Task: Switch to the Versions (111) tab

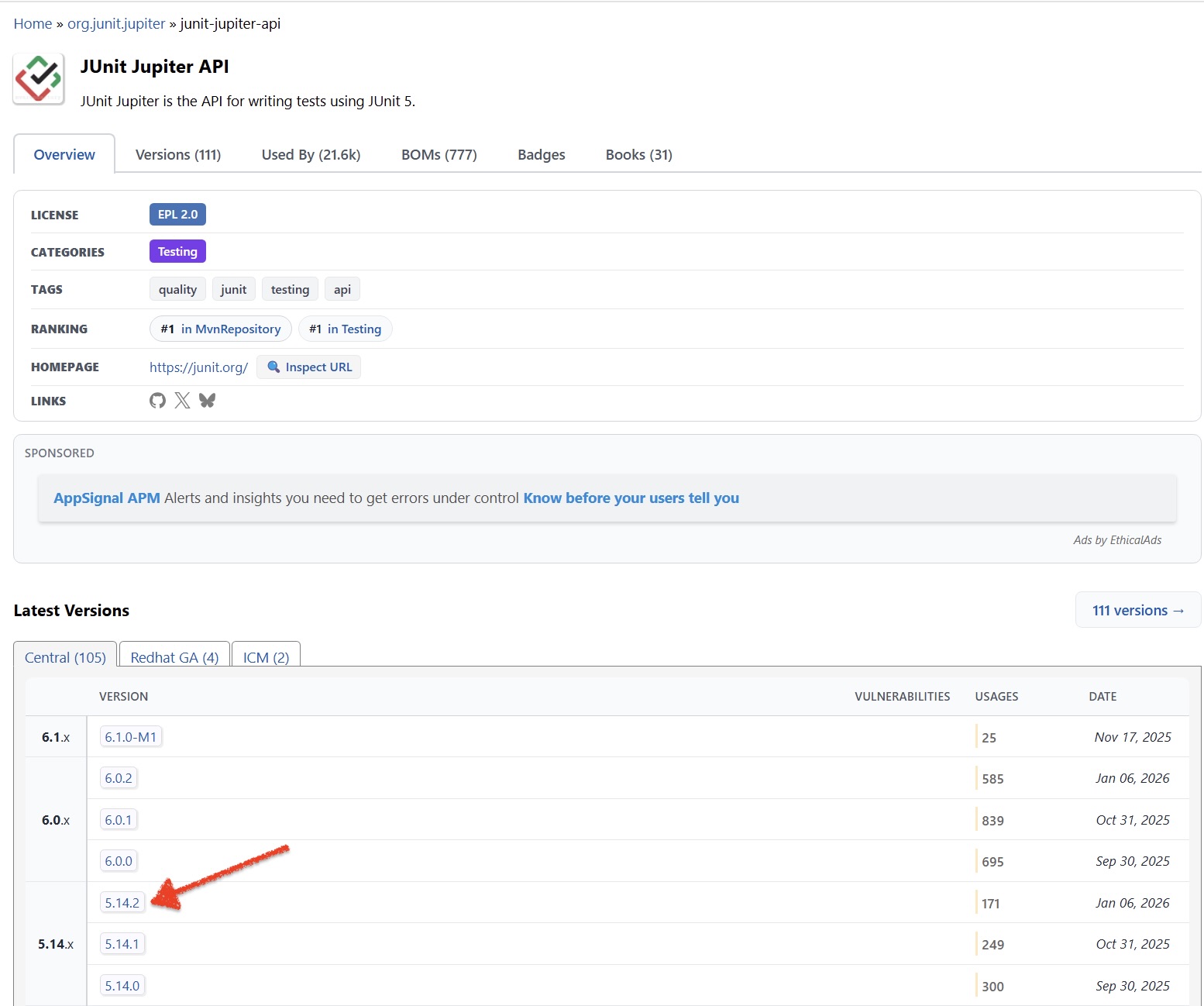Action: 178,155
